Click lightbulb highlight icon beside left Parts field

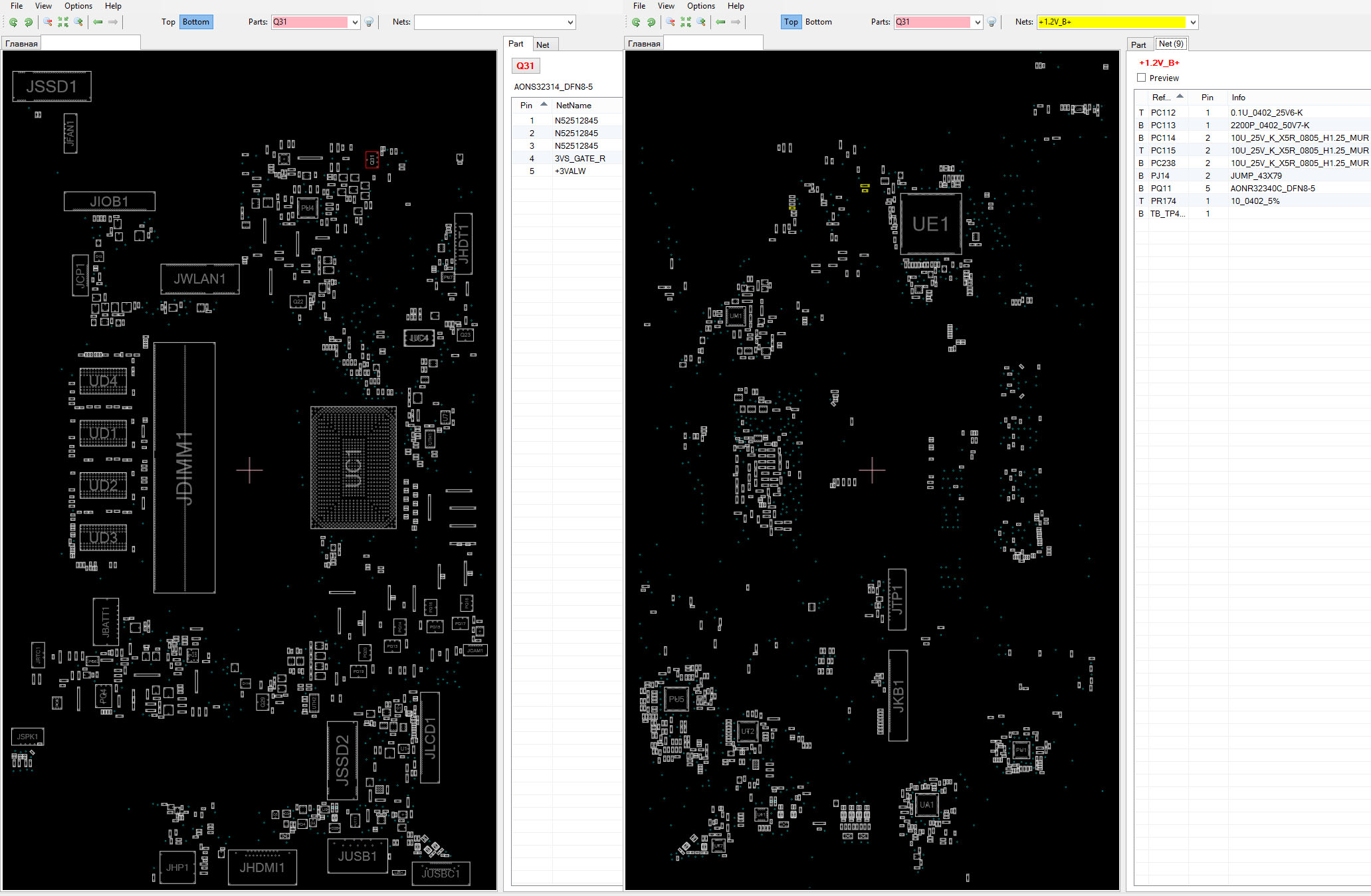[x=369, y=22]
